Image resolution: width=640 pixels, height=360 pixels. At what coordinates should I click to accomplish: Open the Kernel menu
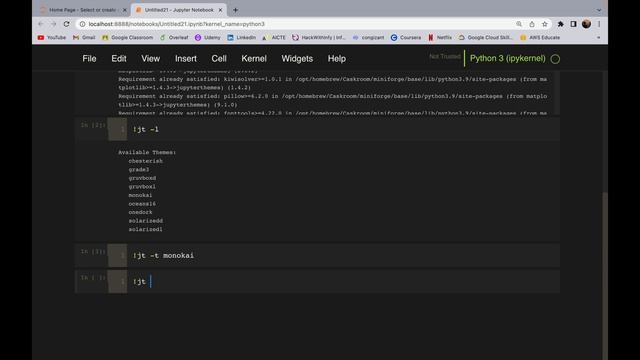[254, 59]
